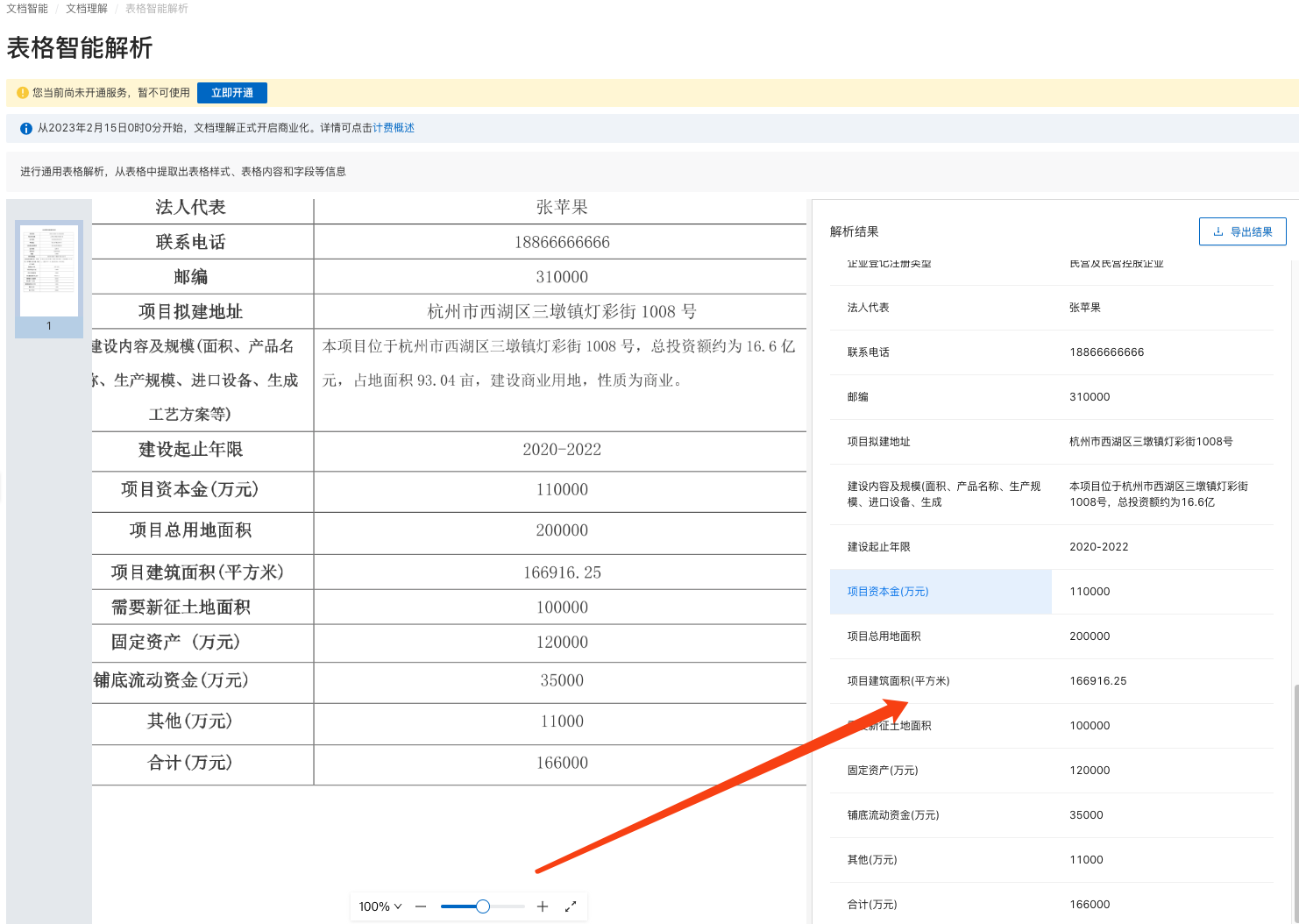1299x924 pixels.
Task: Click document cell 166000
Action: click(562, 763)
